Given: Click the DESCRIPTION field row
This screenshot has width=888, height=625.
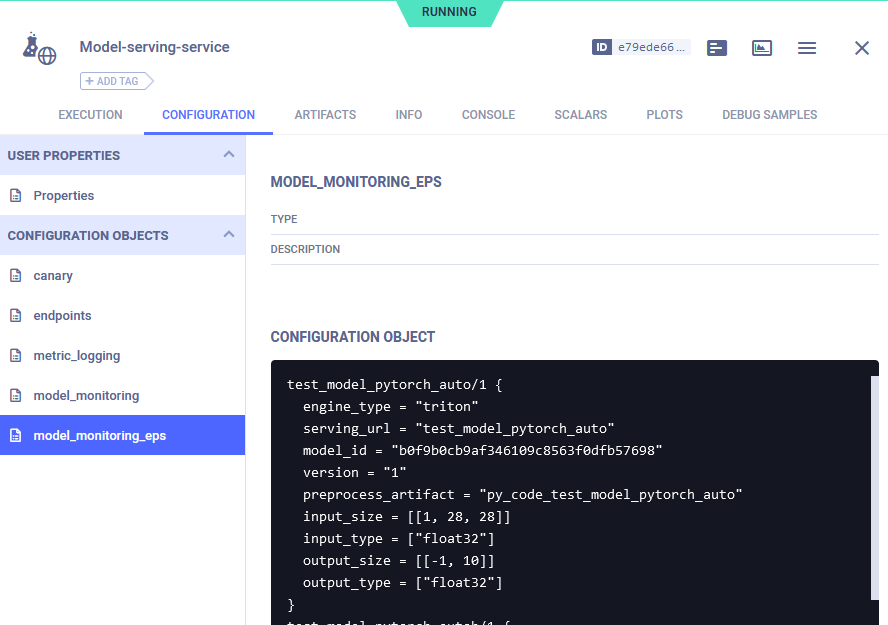Looking at the screenshot, I should pyautogui.click(x=574, y=250).
